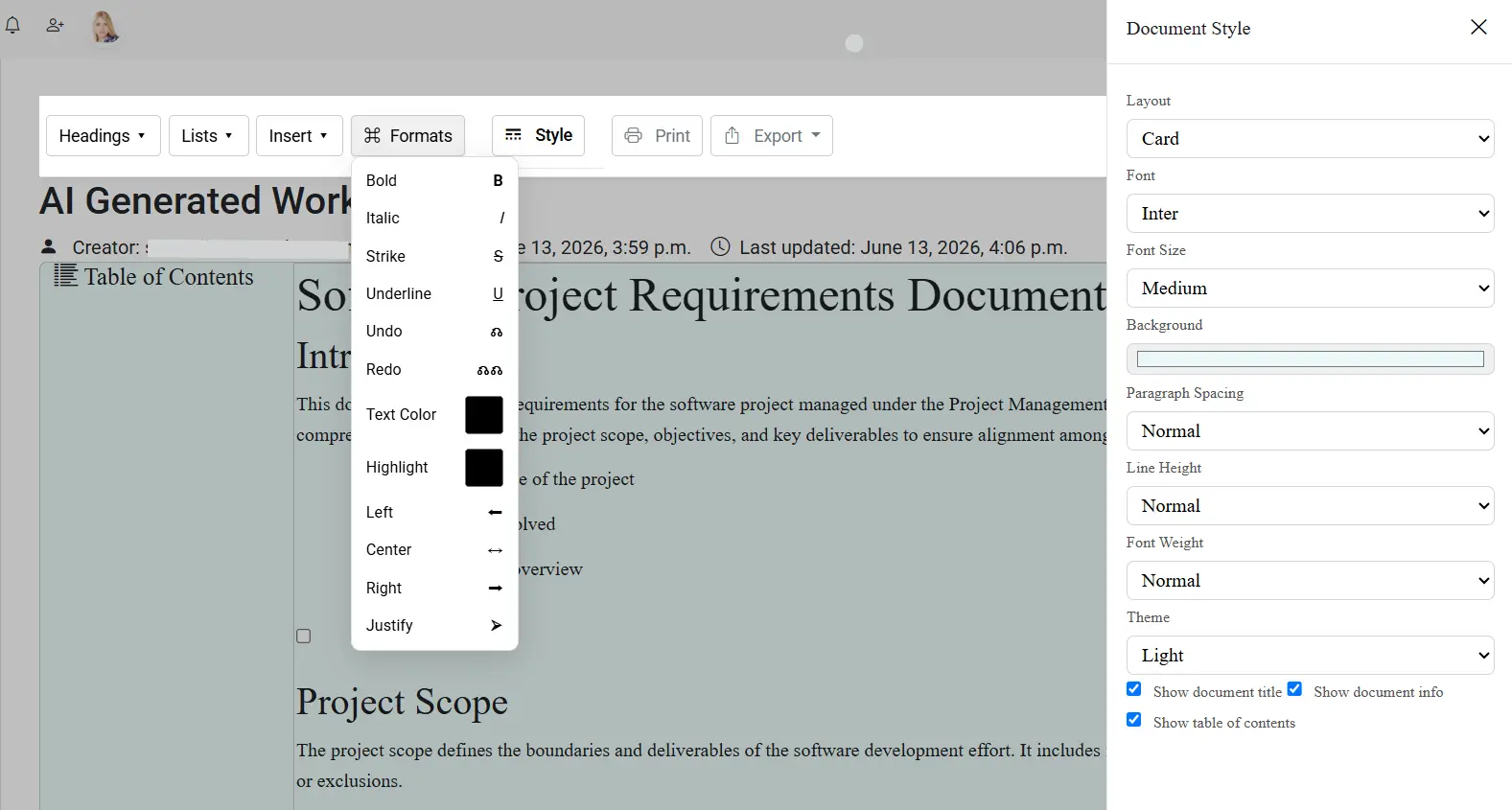Image resolution: width=1512 pixels, height=810 pixels.
Task: Click the Print button
Action: (658, 136)
